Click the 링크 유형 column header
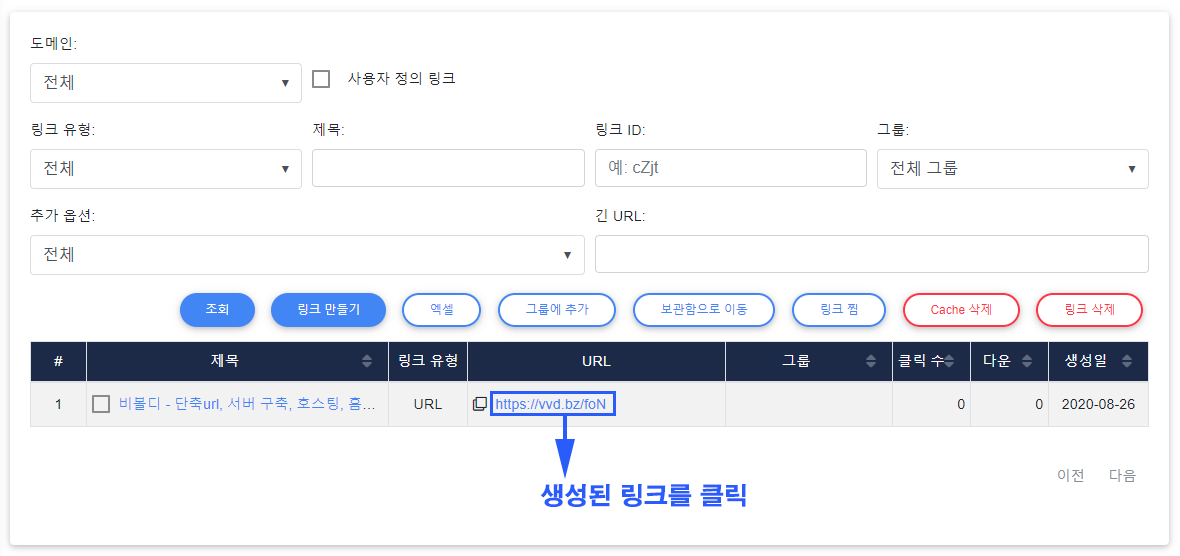This screenshot has width=1180, height=556. pyautogui.click(x=427, y=361)
